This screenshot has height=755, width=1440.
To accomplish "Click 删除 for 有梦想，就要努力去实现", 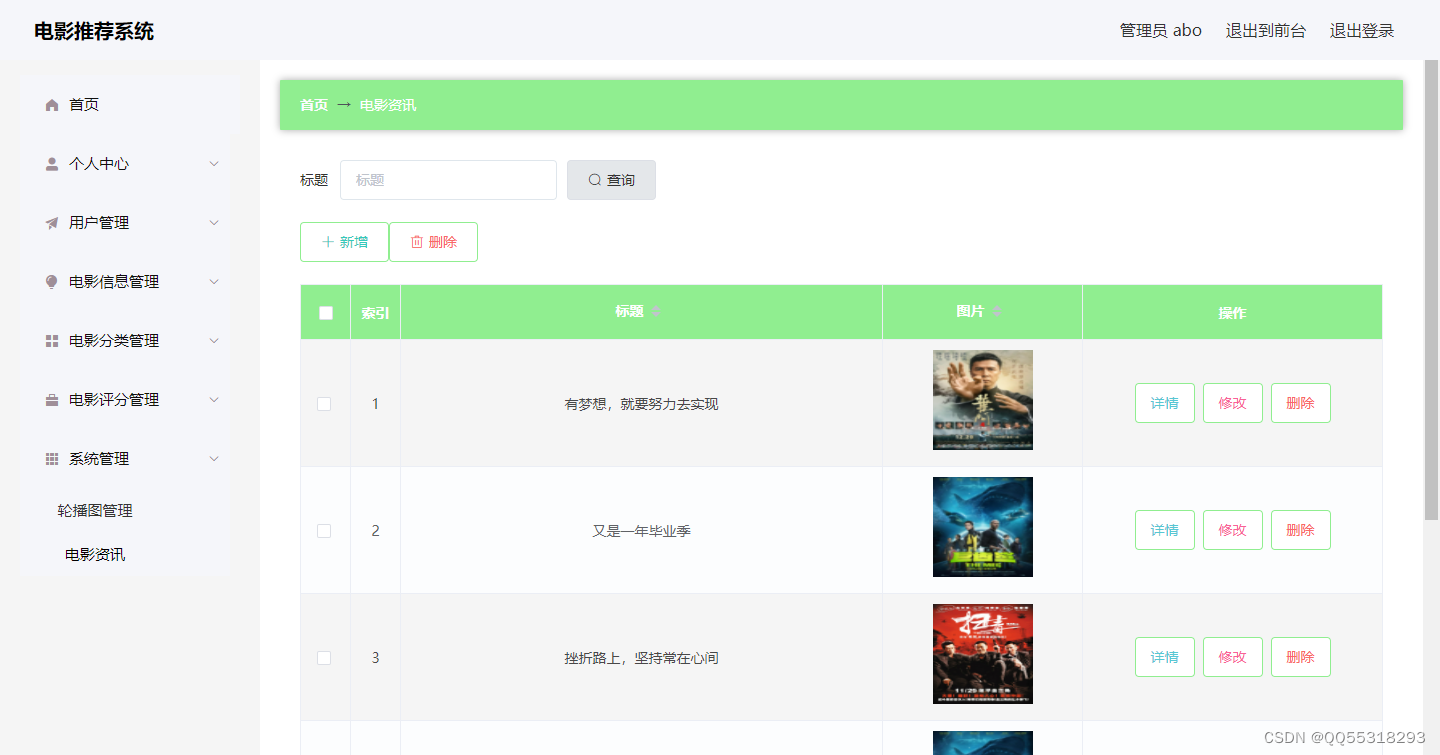I will (x=1301, y=403).
